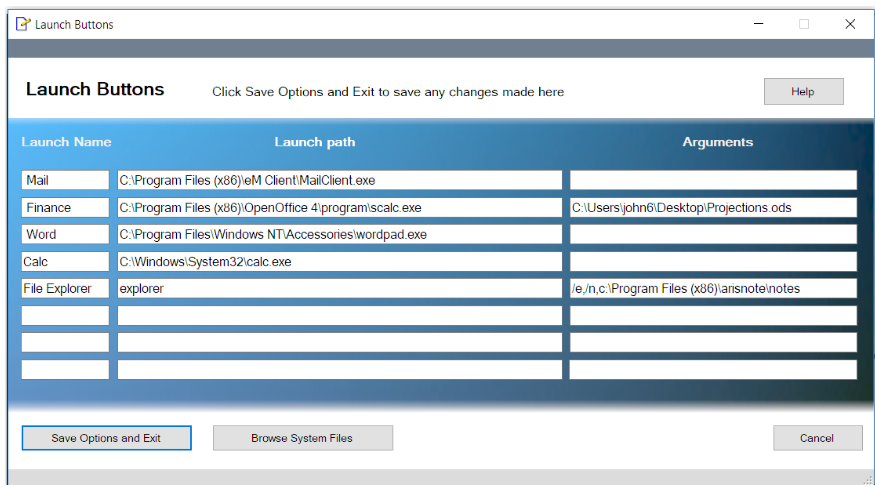Viewport: 875px width, 487px height.
Task: Edit the explorer launch path field
Action: pyautogui.click(x=339, y=288)
